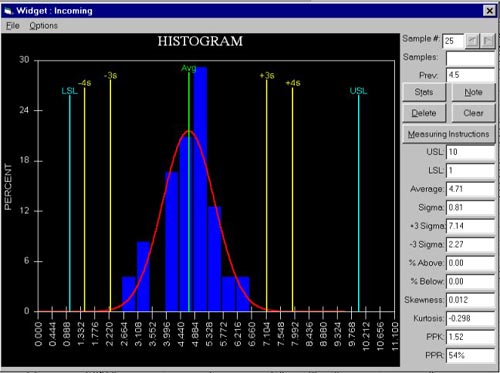Select the LSL value field
Screen dimensions: 500x373
[470, 171]
